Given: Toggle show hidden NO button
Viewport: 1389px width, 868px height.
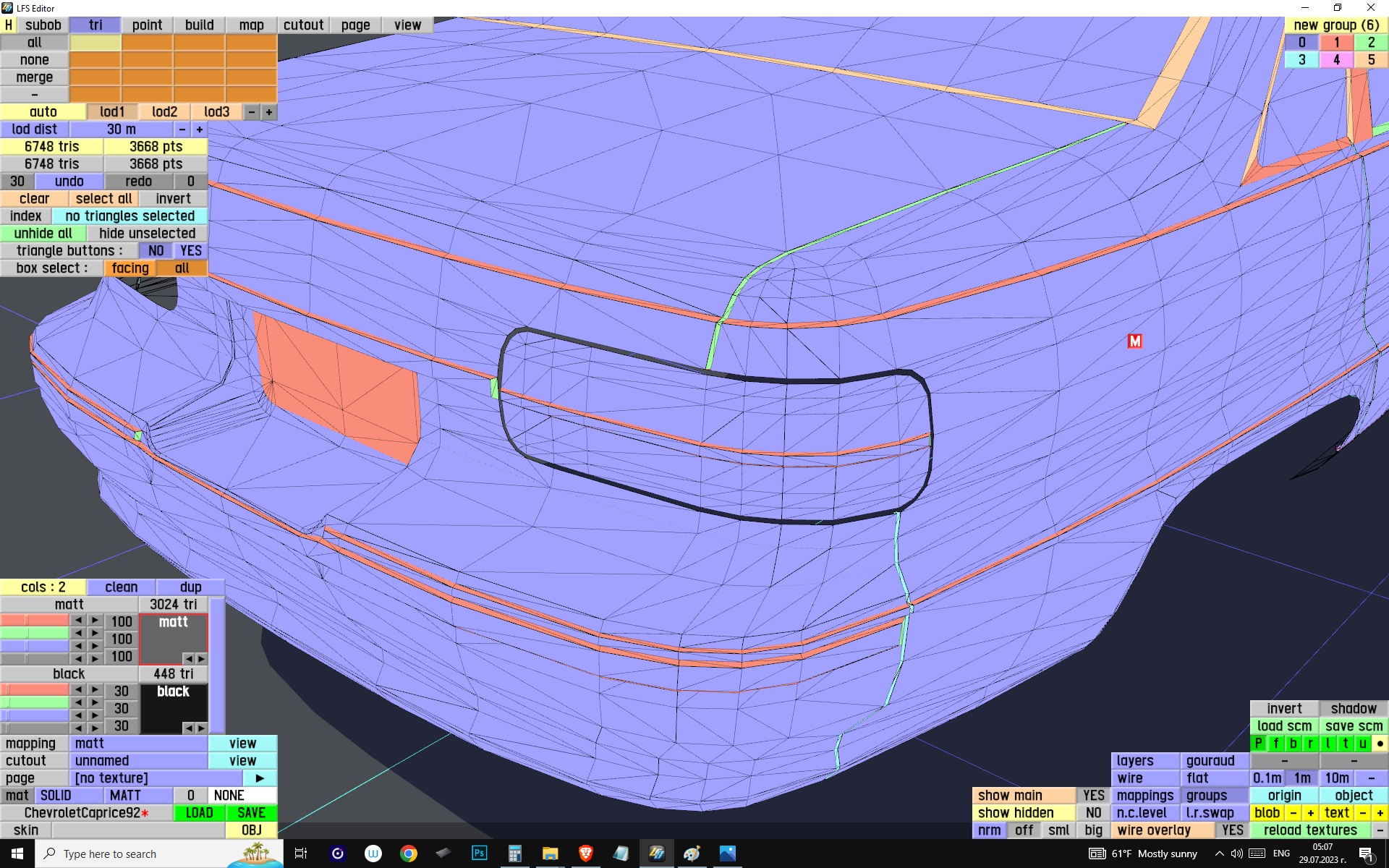Looking at the screenshot, I should tap(1093, 812).
